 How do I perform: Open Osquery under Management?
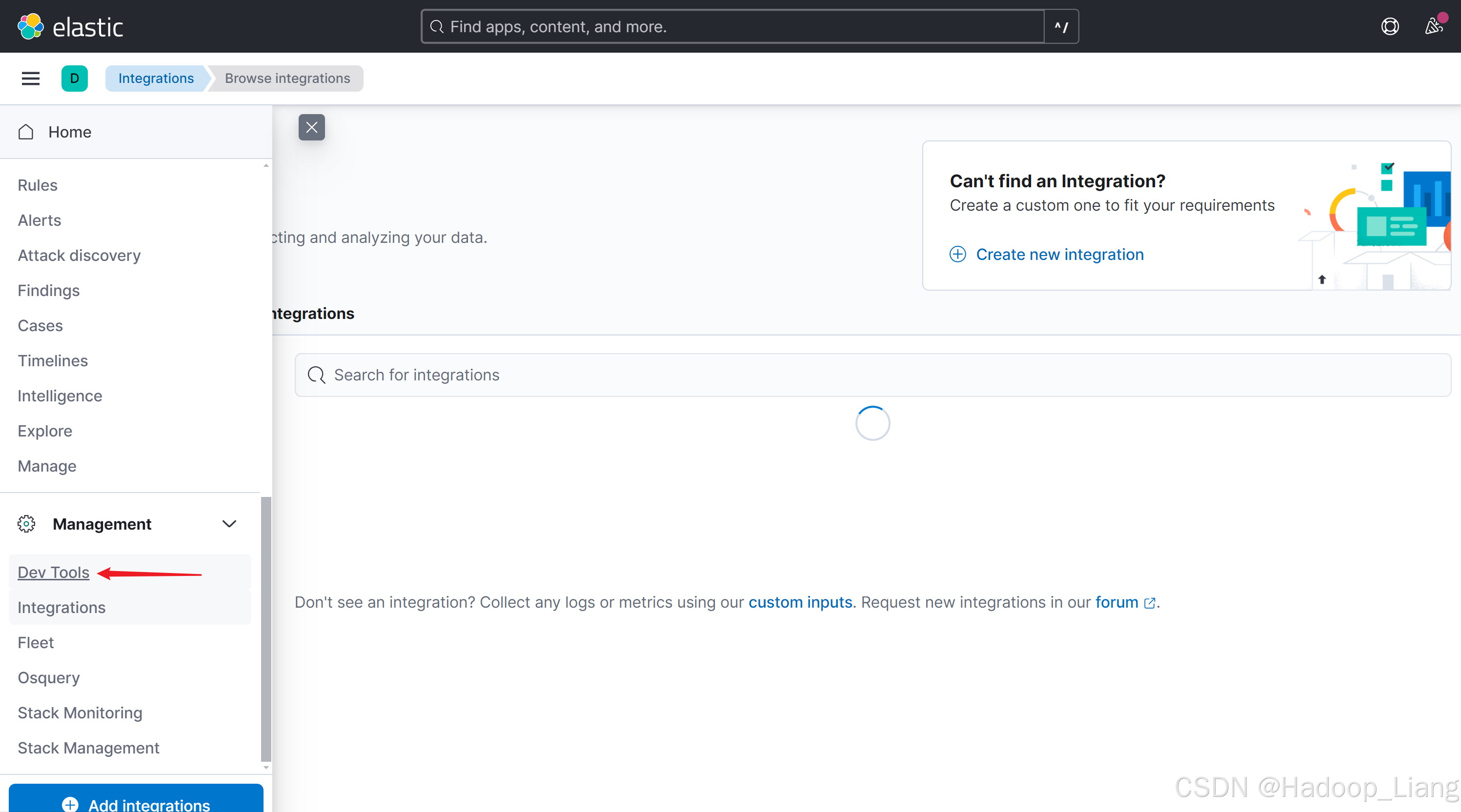pos(48,678)
